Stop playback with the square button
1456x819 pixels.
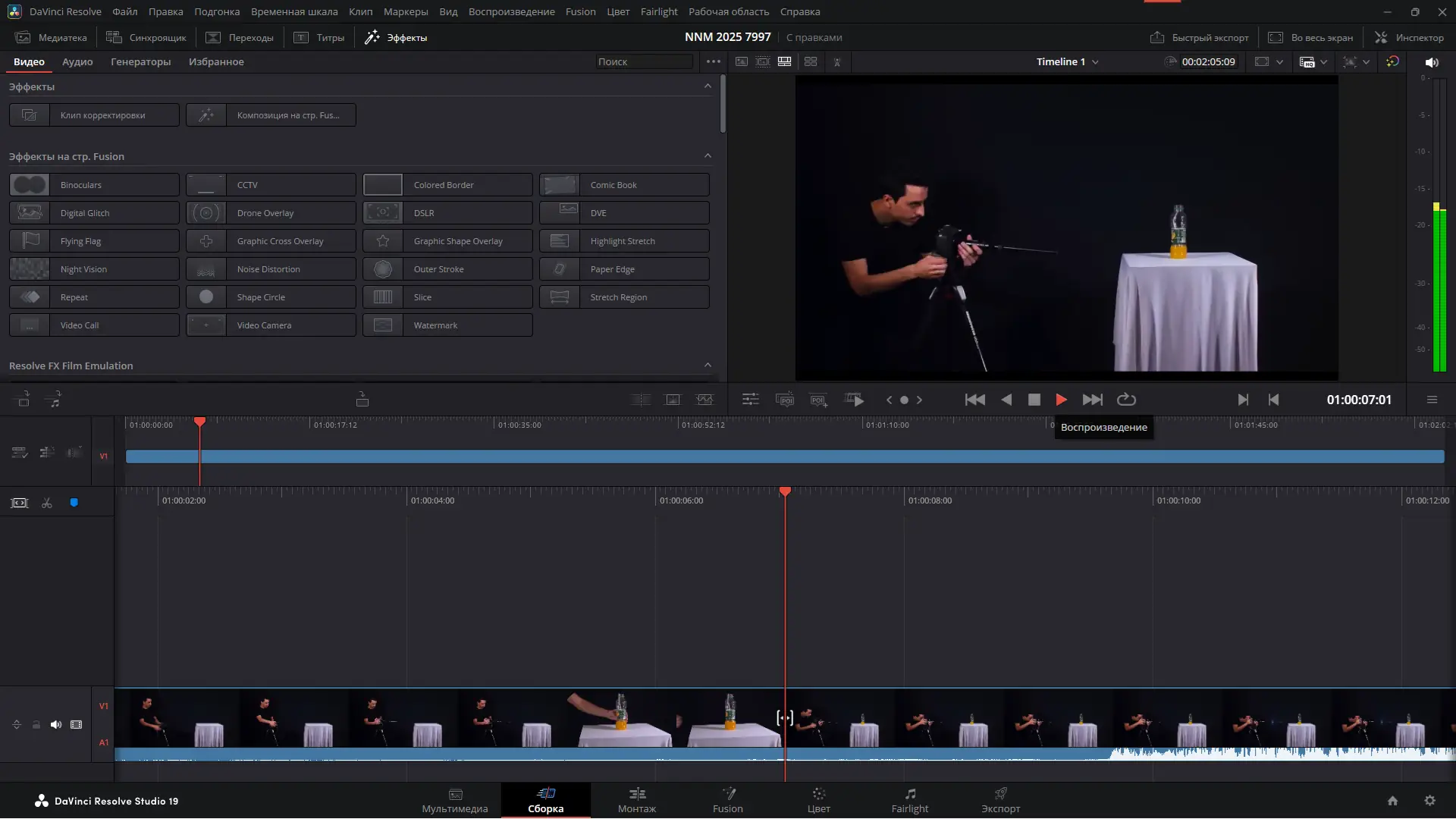(1034, 400)
